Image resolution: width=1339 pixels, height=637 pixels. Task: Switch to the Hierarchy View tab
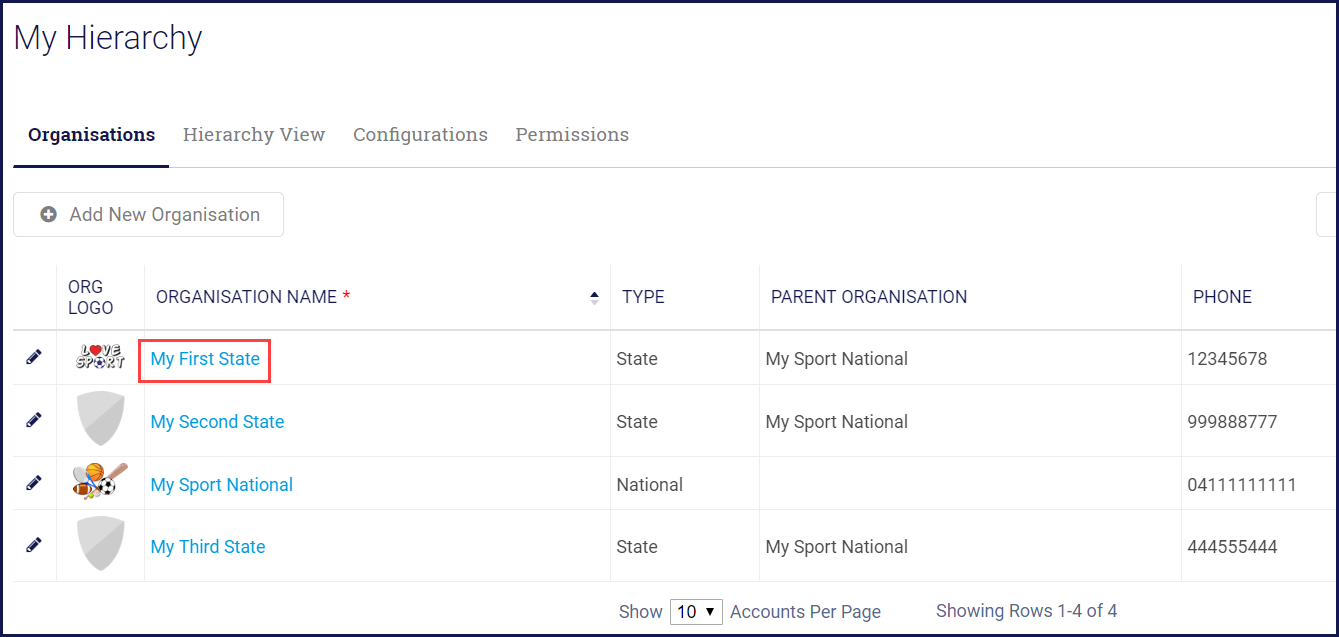pyautogui.click(x=254, y=135)
